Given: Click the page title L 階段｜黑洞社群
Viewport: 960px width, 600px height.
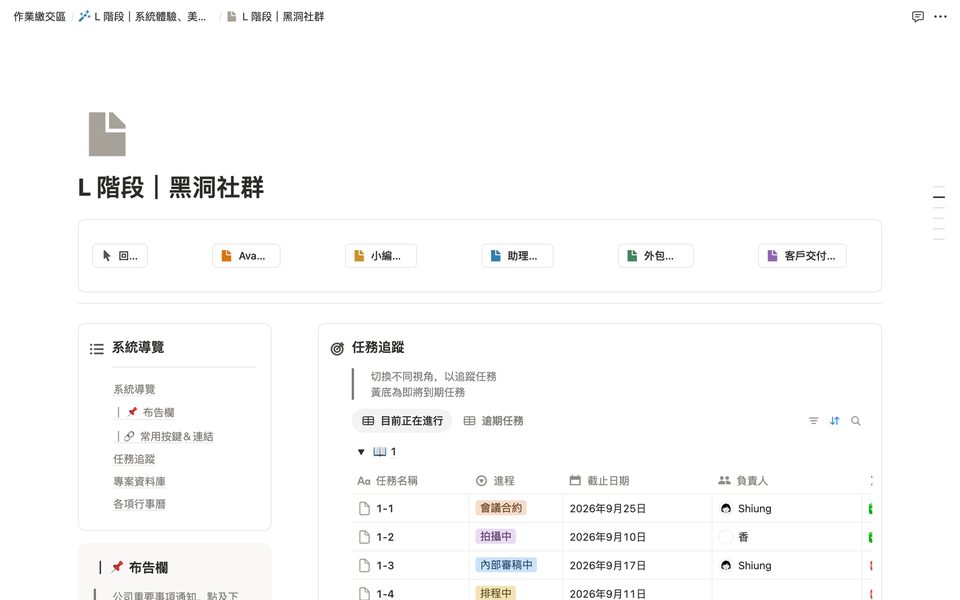Looking at the screenshot, I should pos(171,187).
